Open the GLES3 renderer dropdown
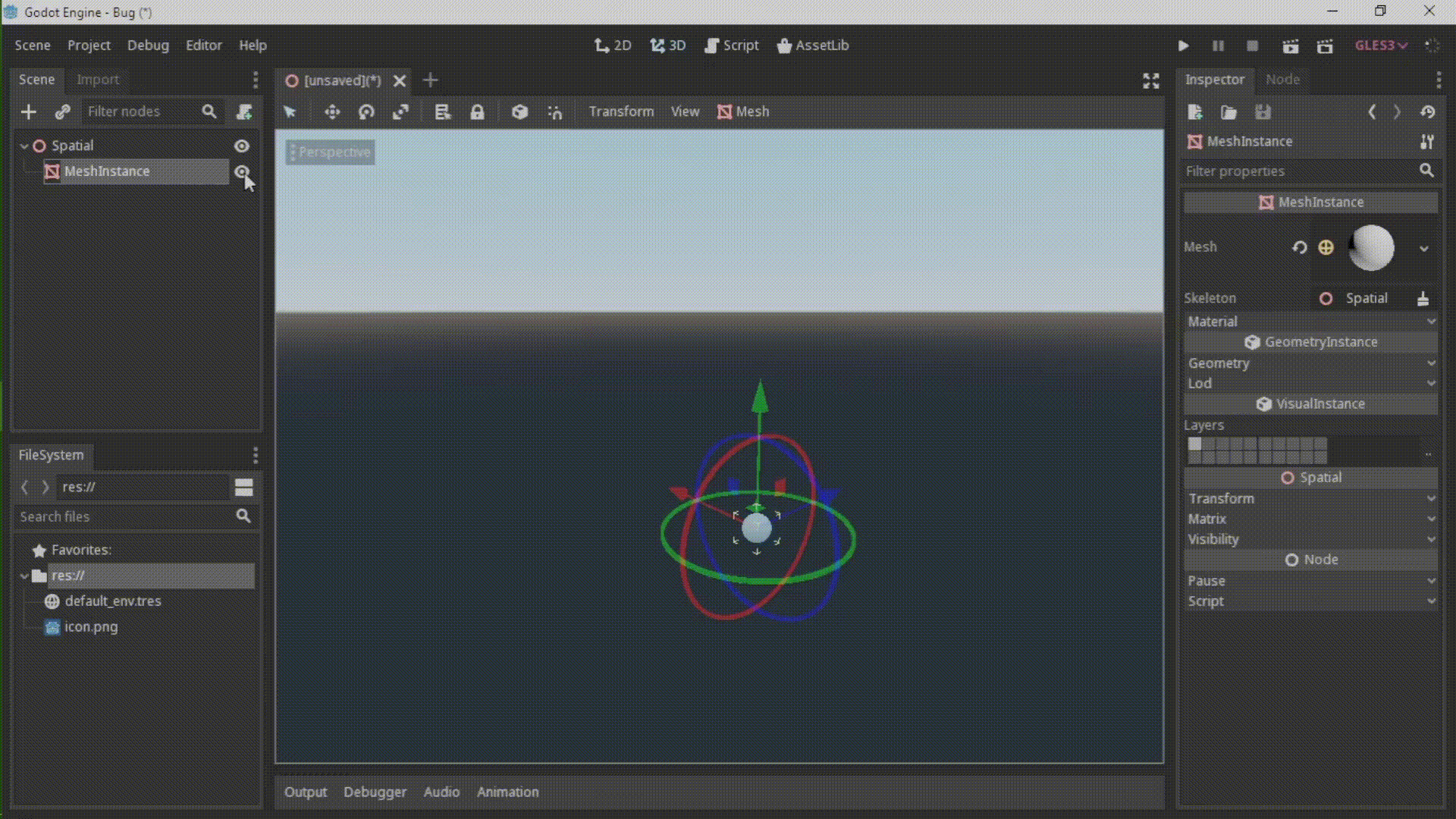Screen dimensions: 1456x819 tap(1379, 45)
